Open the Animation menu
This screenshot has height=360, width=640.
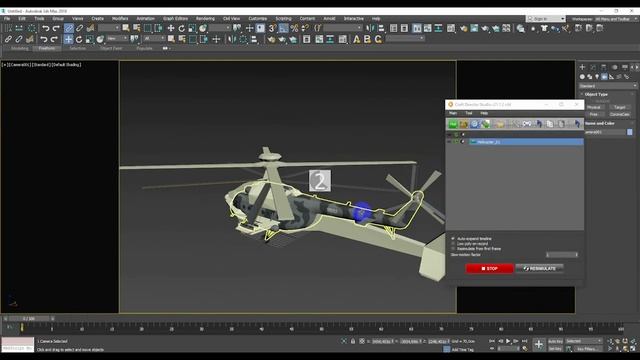pos(145,18)
